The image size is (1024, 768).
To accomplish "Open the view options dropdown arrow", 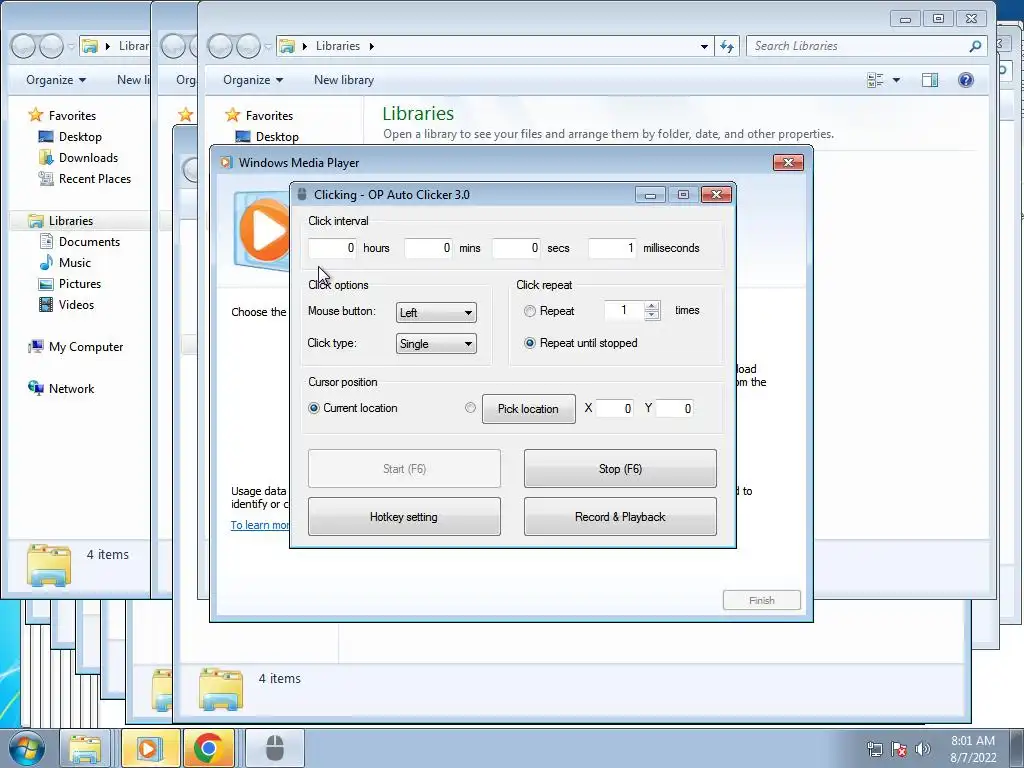I will 896,80.
